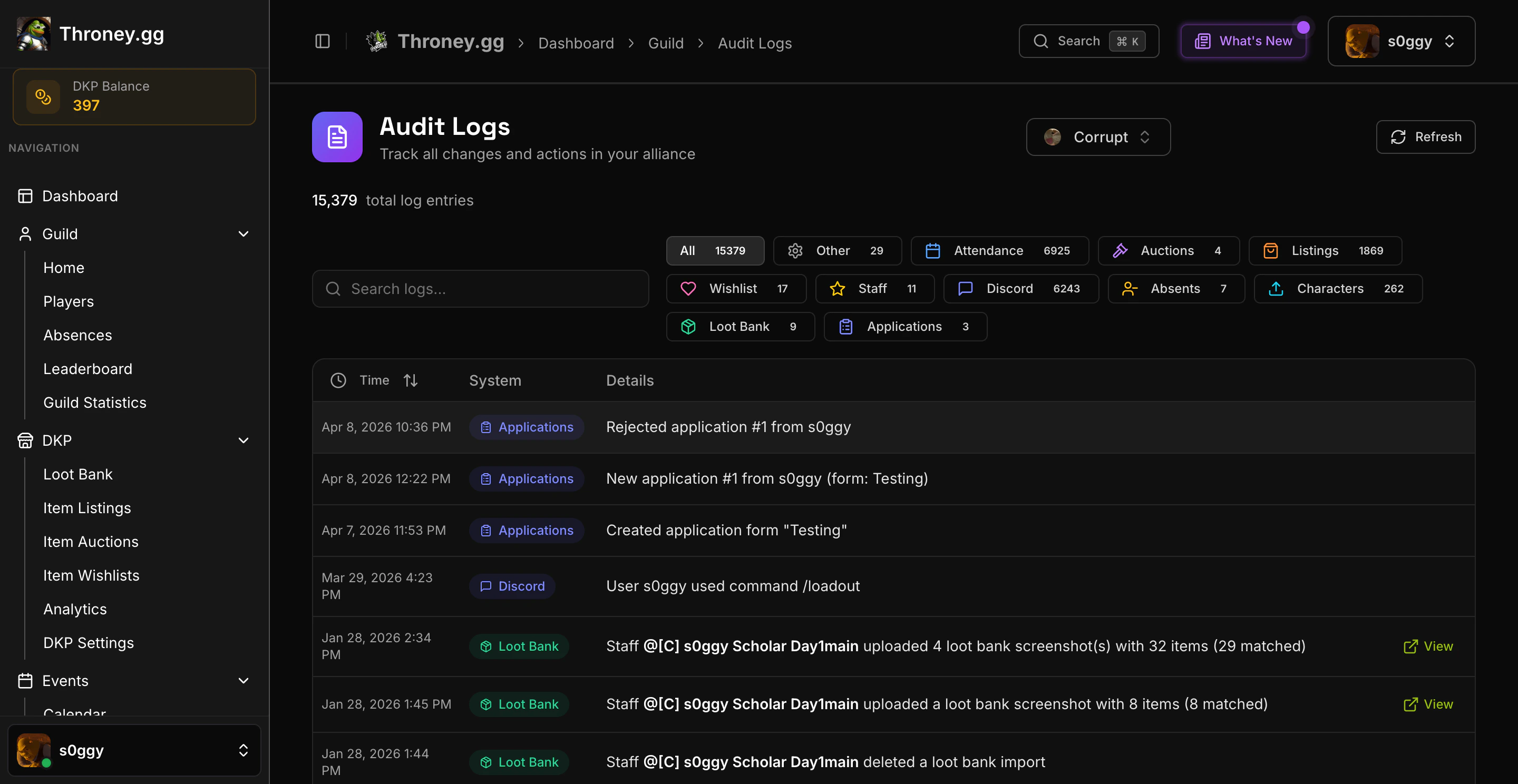This screenshot has height=784, width=1518.
Task: Click inside the Search logs field
Action: click(480, 289)
